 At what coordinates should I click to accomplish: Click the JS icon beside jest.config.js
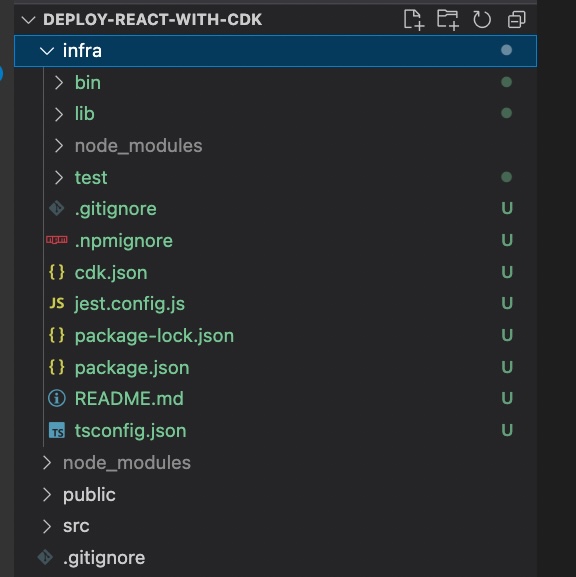click(x=57, y=304)
